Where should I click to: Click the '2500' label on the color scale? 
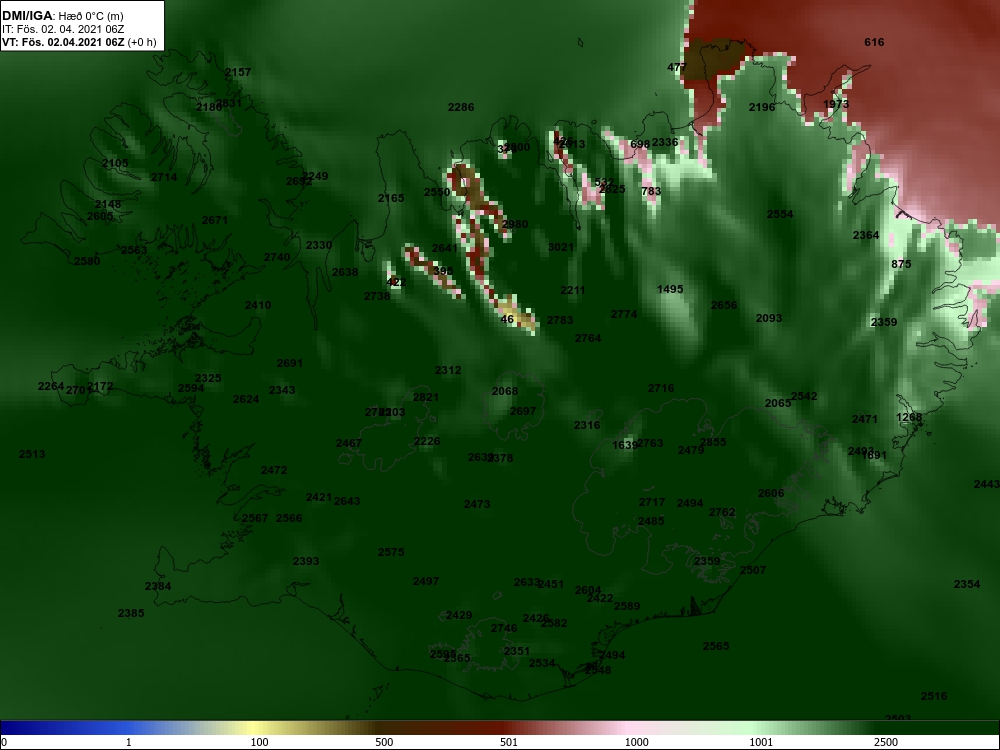[x=886, y=742]
